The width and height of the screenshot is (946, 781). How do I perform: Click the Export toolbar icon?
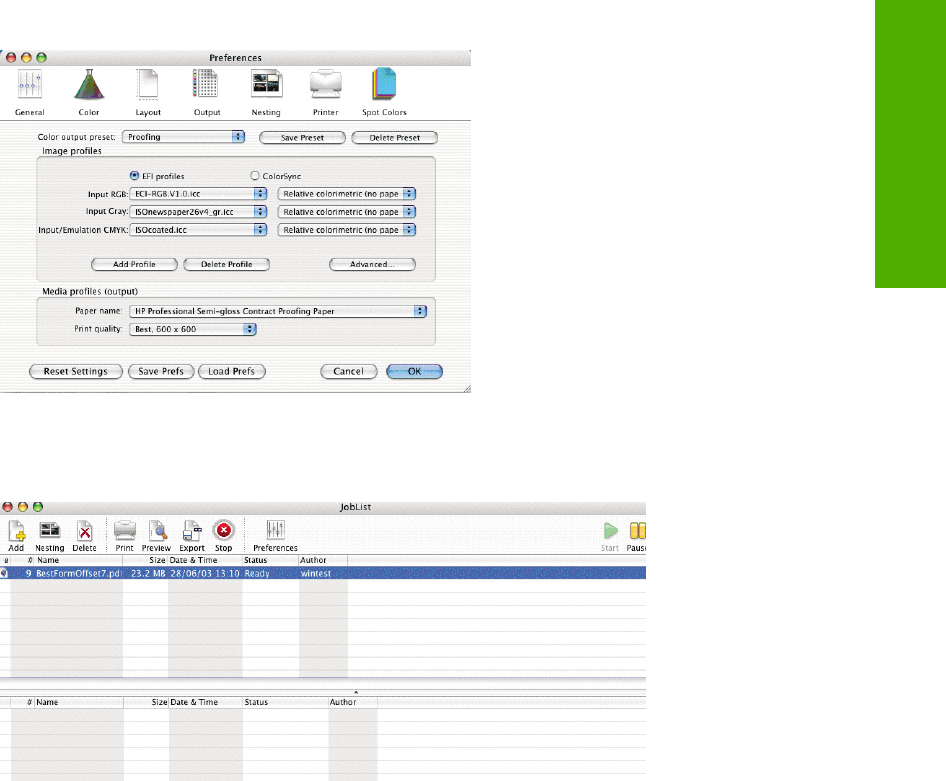tap(192, 533)
